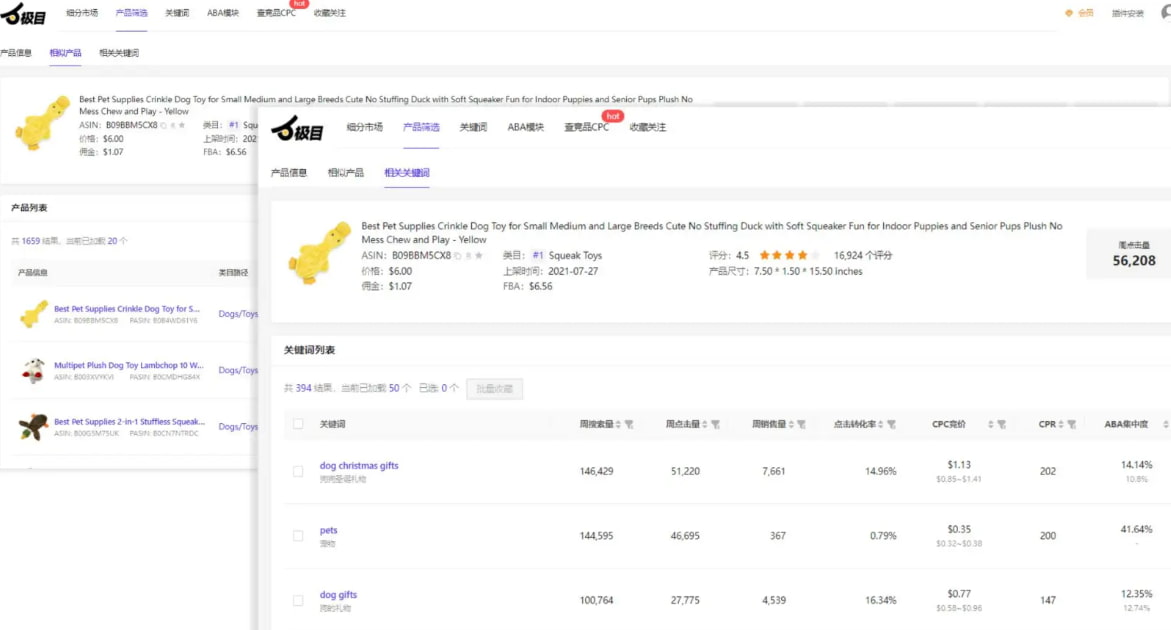Screen dimensions: 1171x630
Task: Check the select-all box in 关键词 header
Action: 298,424
